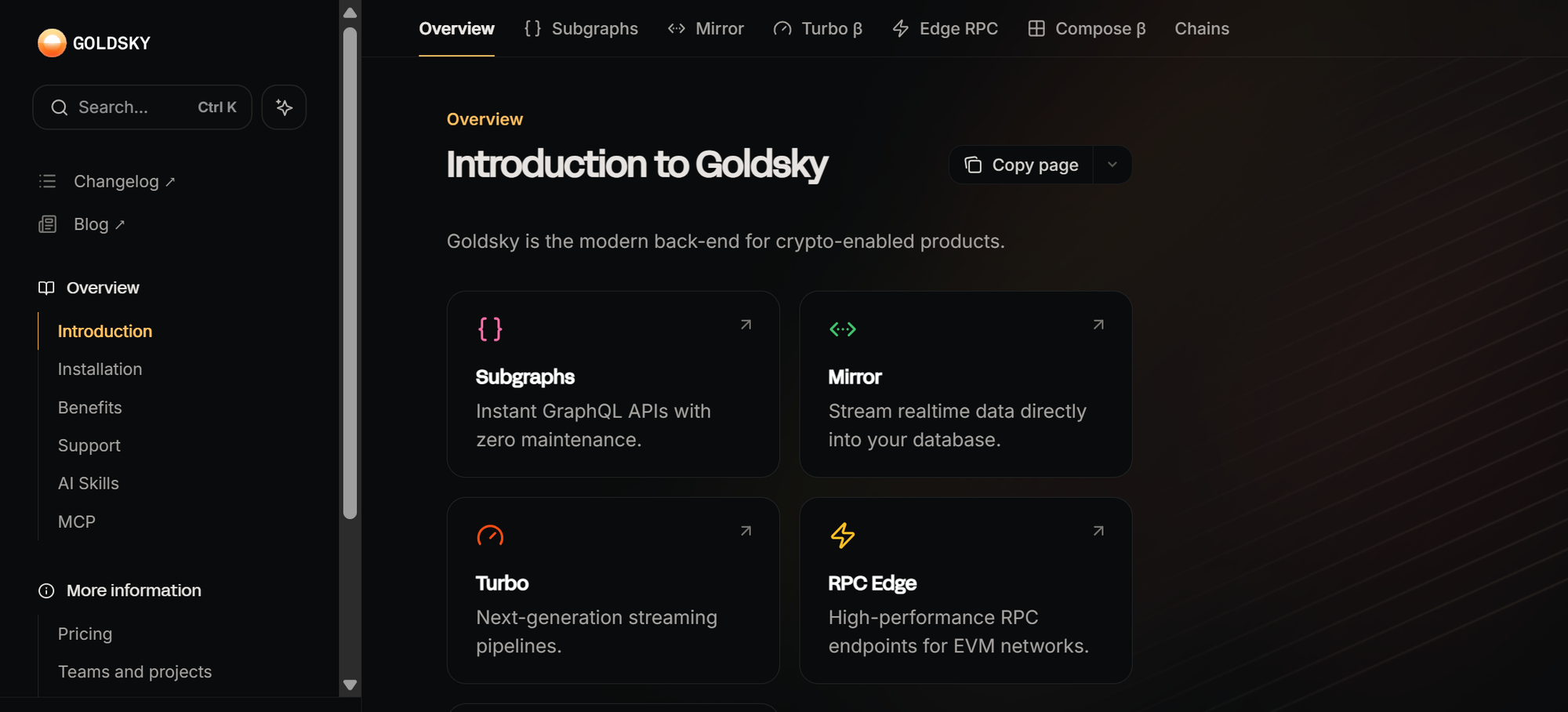The image size is (1568, 712).
Task: Click the Mirror streaming arrows icon
Action: 676,28
